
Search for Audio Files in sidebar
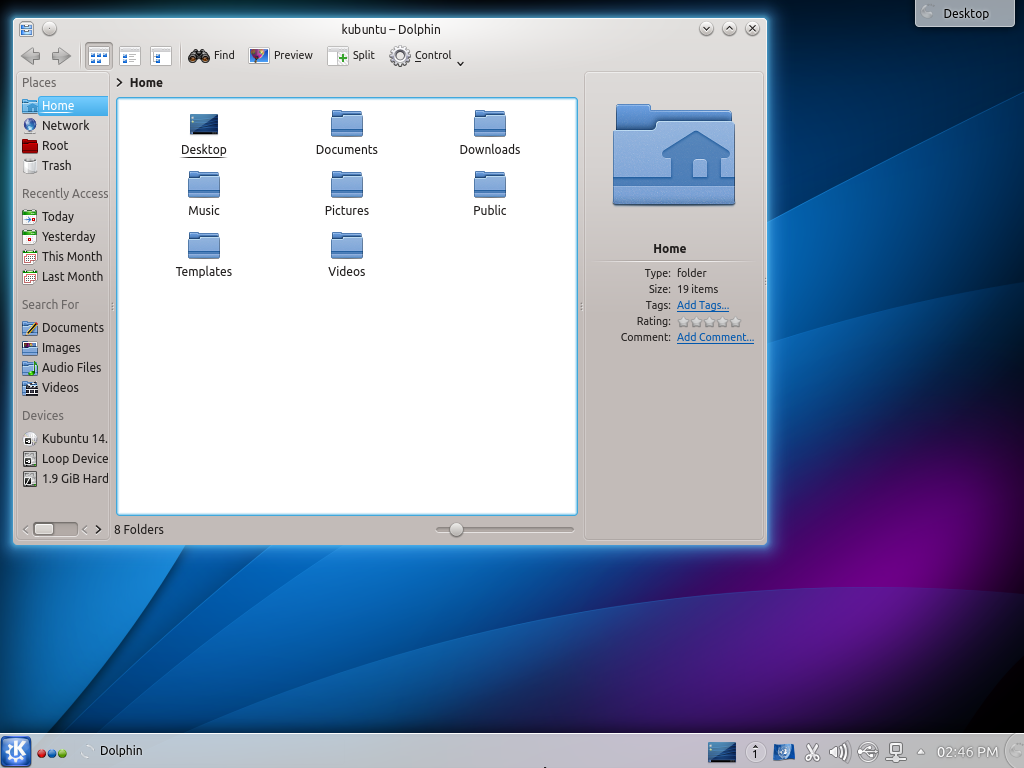(64, 368)
